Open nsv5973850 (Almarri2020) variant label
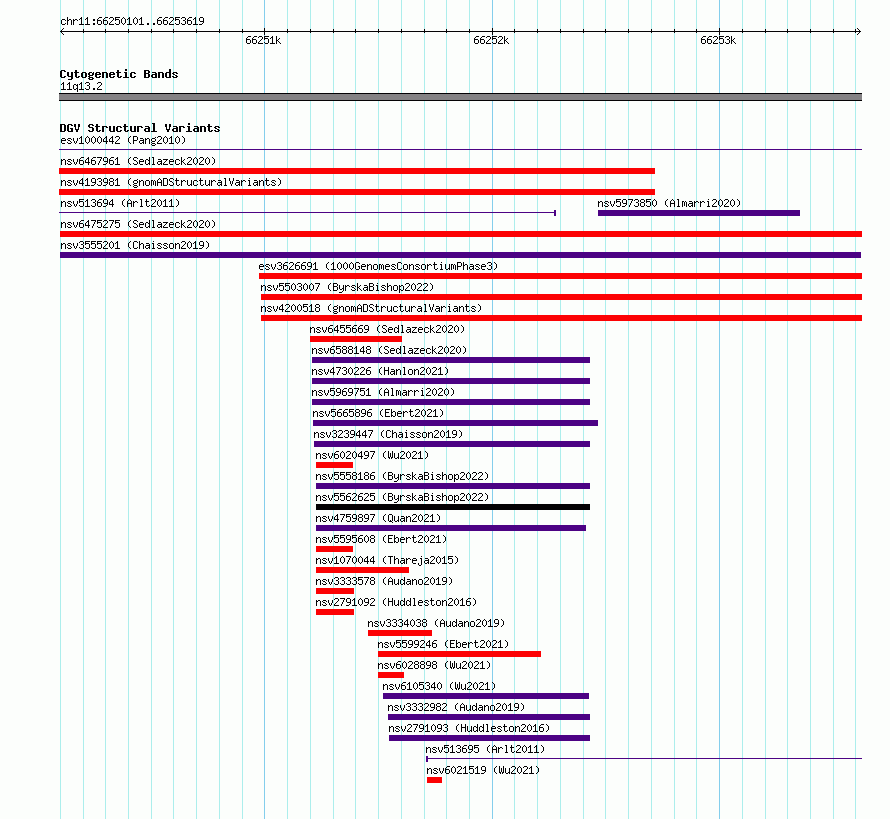Viewport: 890px width, 819px height. pos(669,203)
